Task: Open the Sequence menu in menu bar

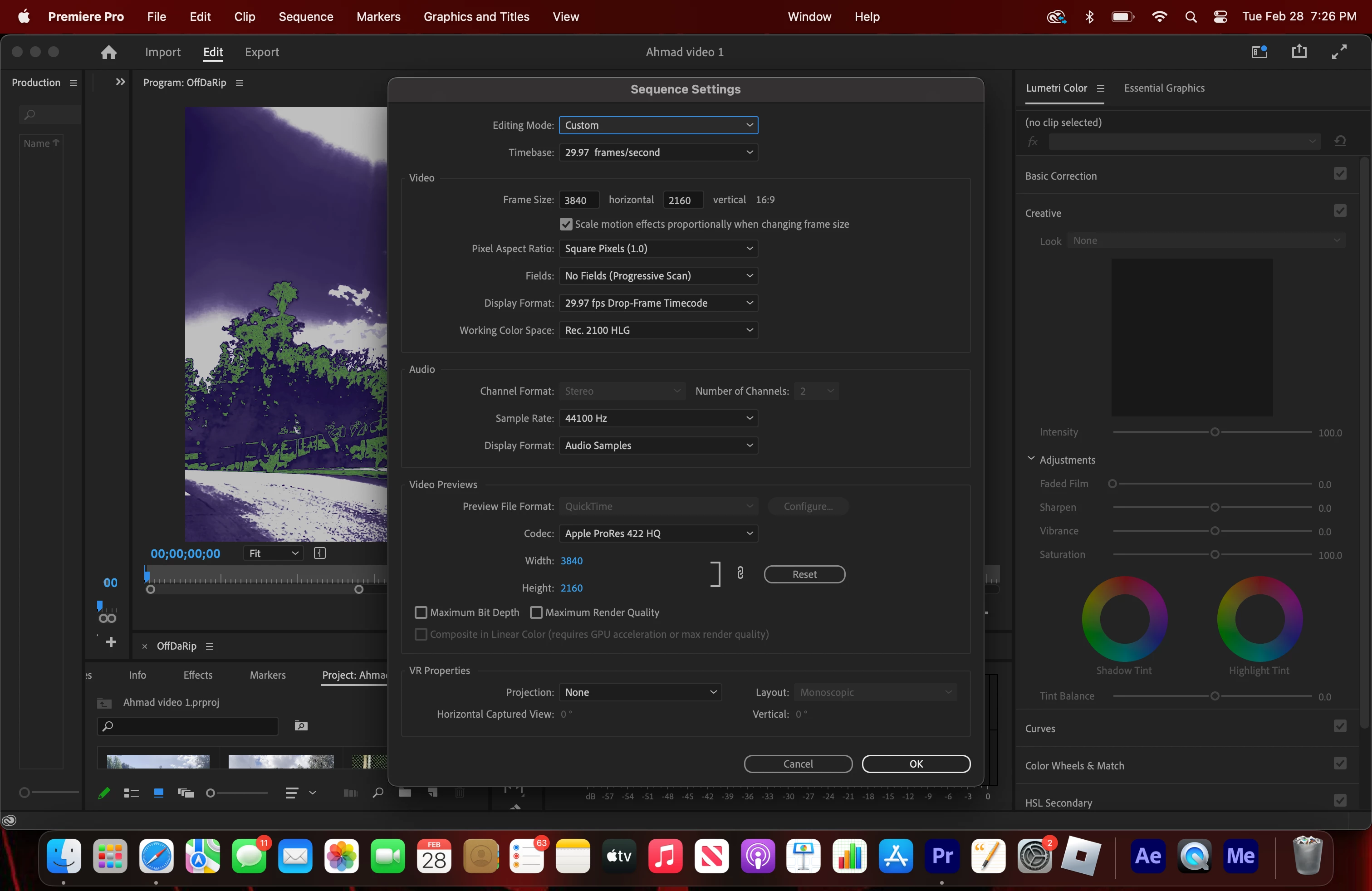Action: click(x=305, y=17)
